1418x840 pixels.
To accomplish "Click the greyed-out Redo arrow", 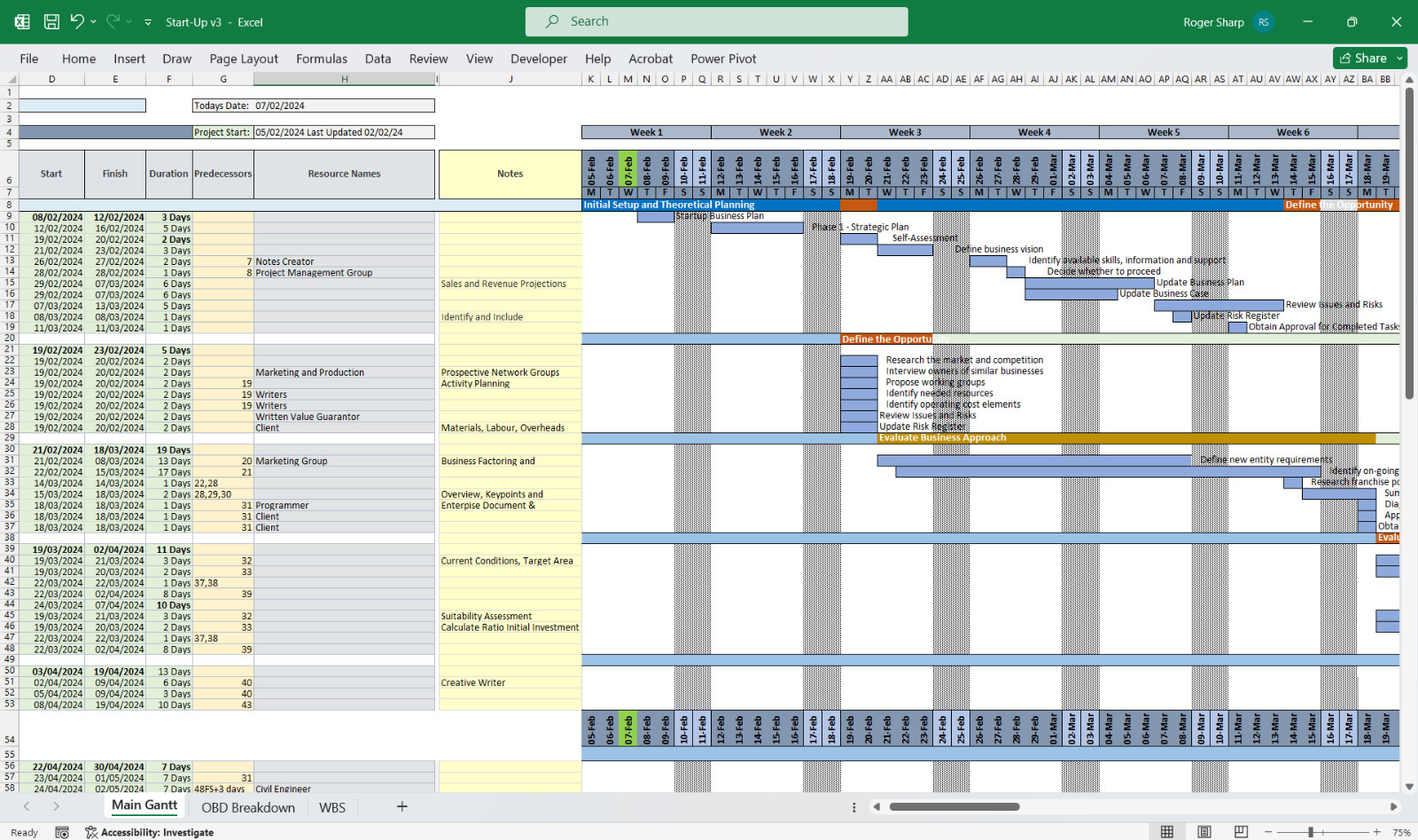I will pos(113,22).
